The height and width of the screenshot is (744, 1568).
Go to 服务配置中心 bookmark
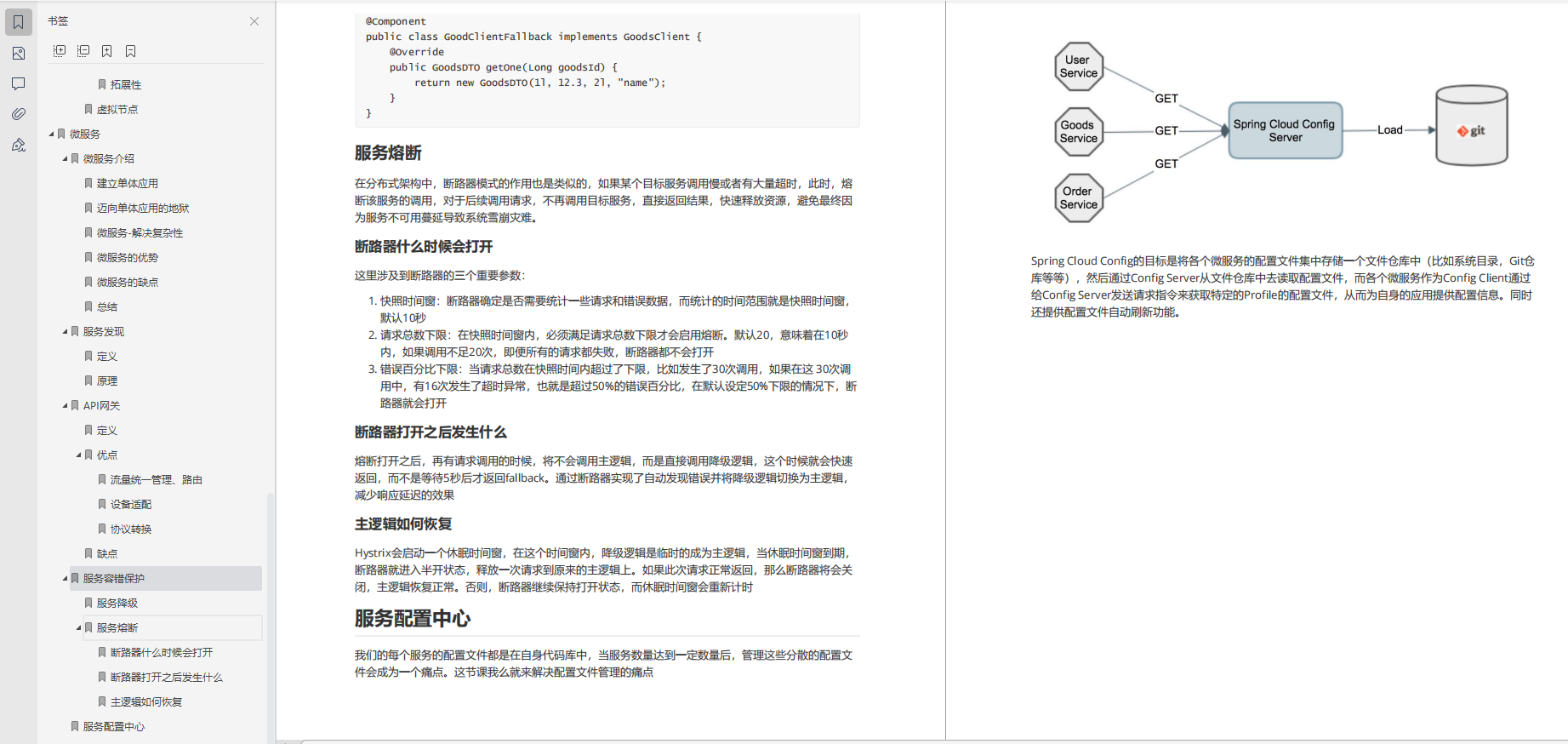click(114, 726)
